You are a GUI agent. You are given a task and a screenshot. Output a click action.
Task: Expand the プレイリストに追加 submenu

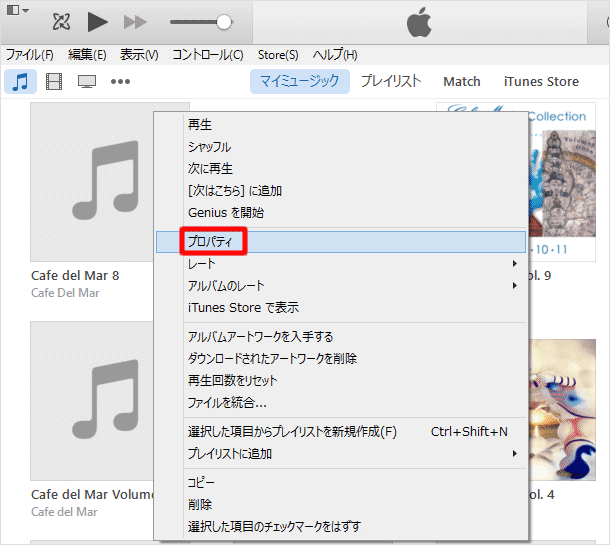point(341,454)
